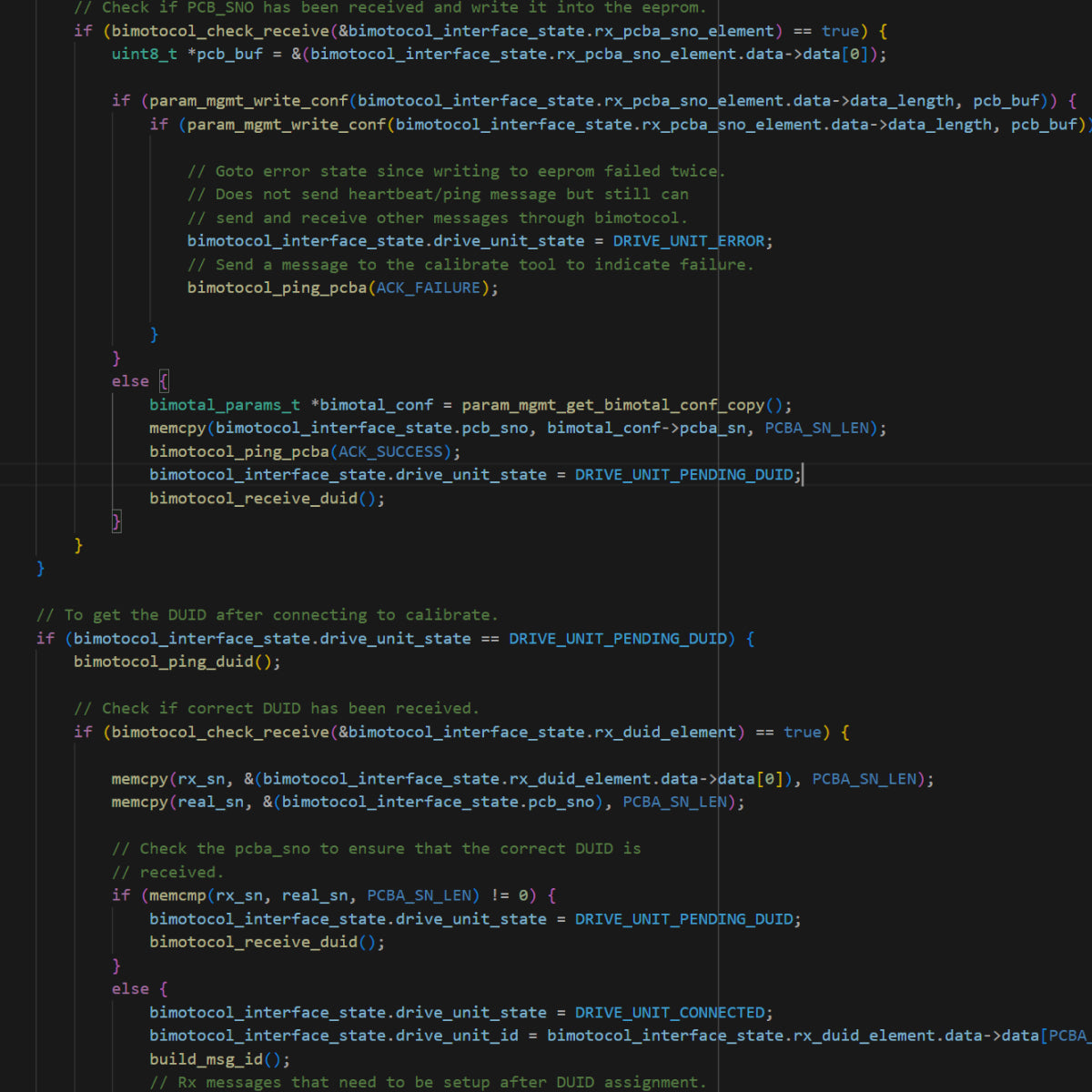Click else keyword before DRIVE_UNIT_CONNECTED block

(x=130, y=989)
